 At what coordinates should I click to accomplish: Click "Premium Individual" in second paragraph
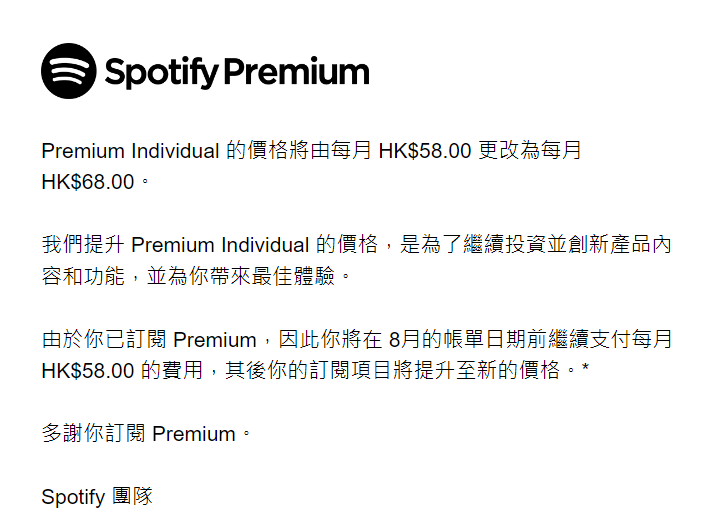coord(220,245)
